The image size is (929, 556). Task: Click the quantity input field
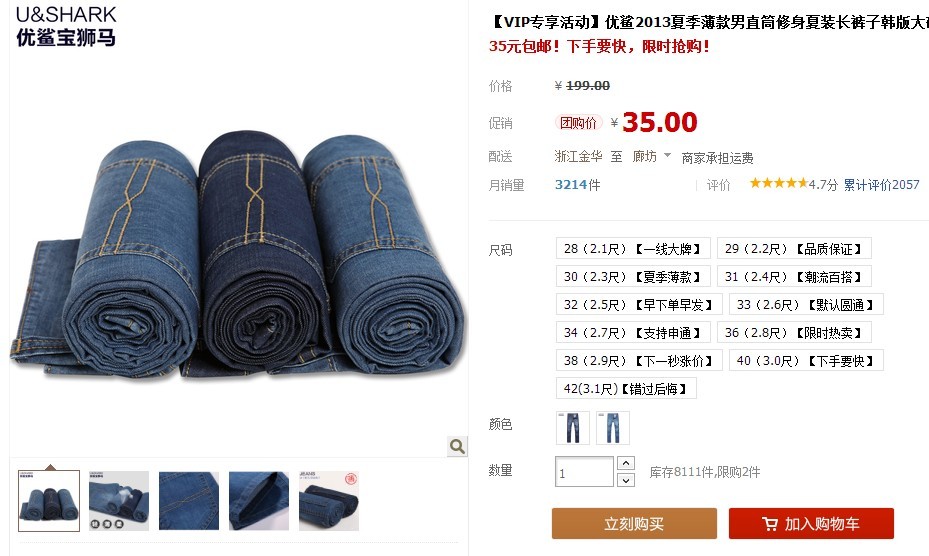point(584,472)
